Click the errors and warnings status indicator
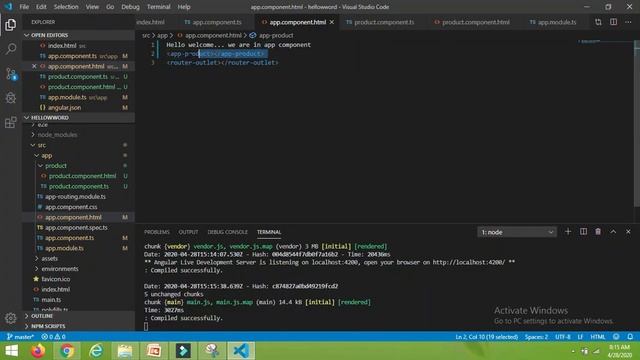 pyautogui.click(x=53, y=337)
